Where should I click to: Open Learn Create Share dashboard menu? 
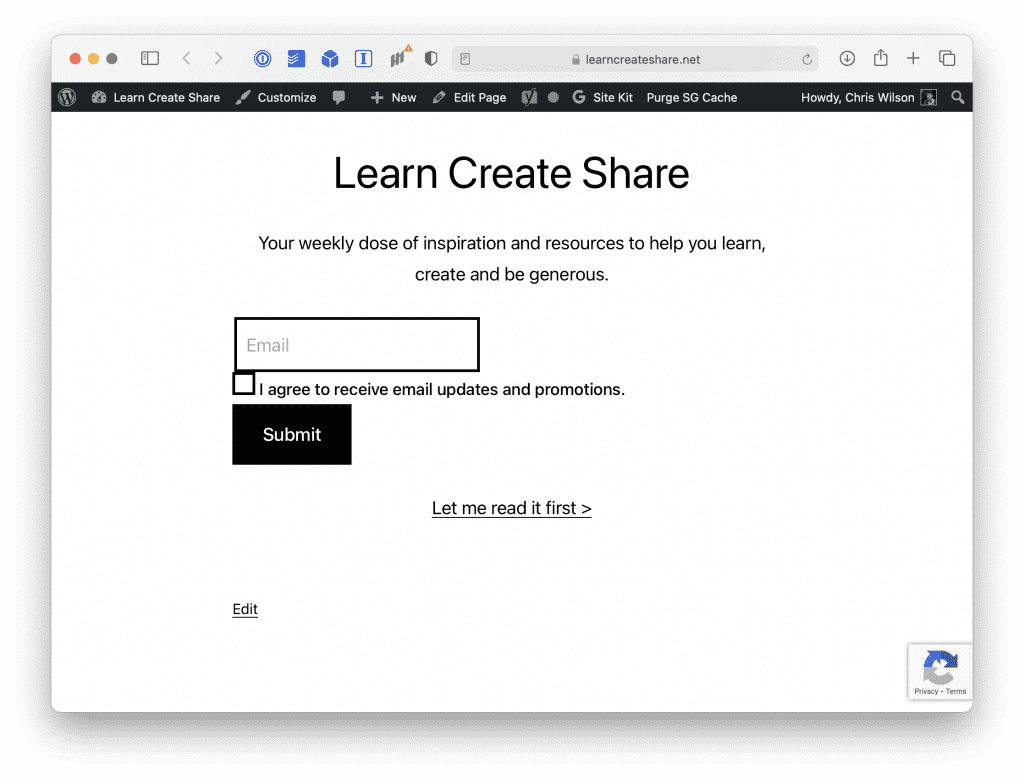coord(155,97)
